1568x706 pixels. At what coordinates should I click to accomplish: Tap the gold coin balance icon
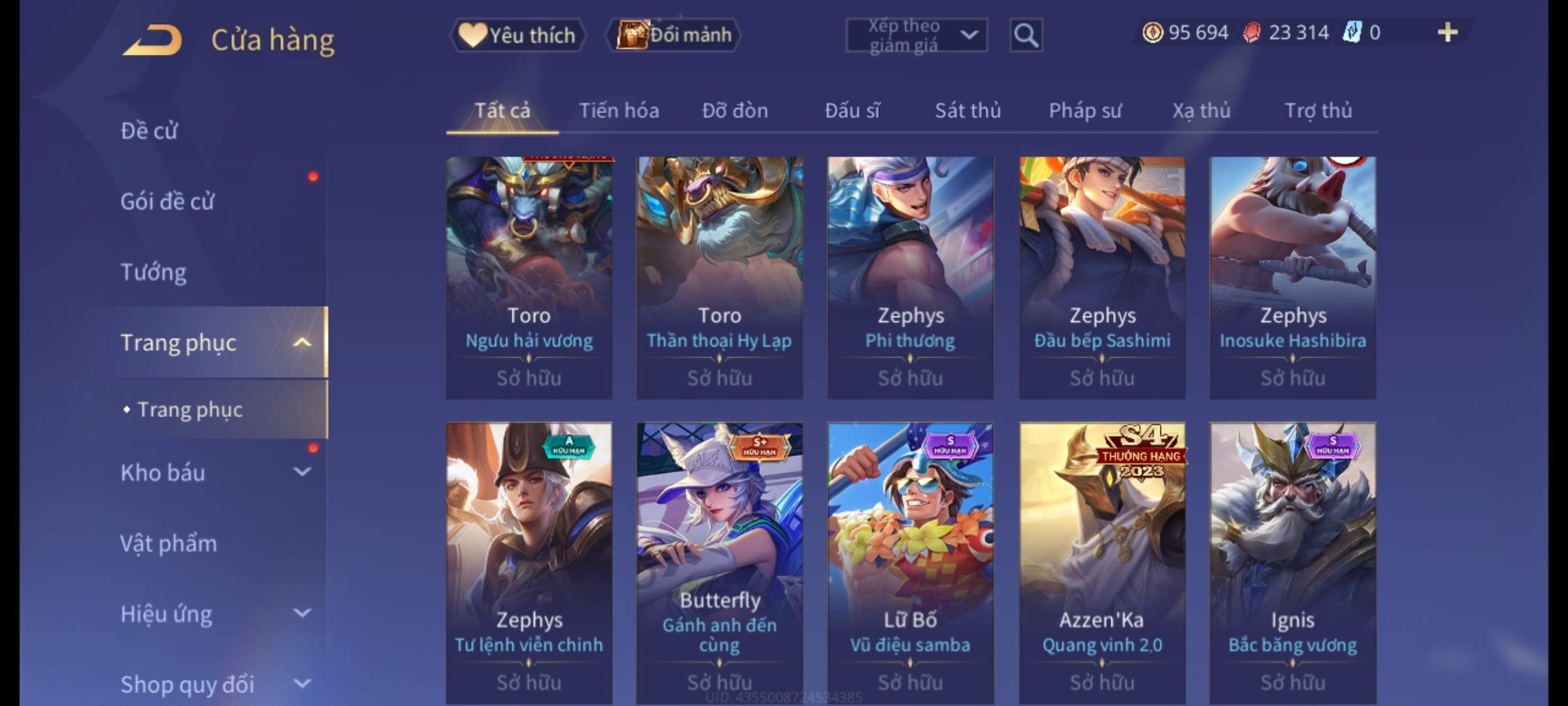pos(1152,33)
